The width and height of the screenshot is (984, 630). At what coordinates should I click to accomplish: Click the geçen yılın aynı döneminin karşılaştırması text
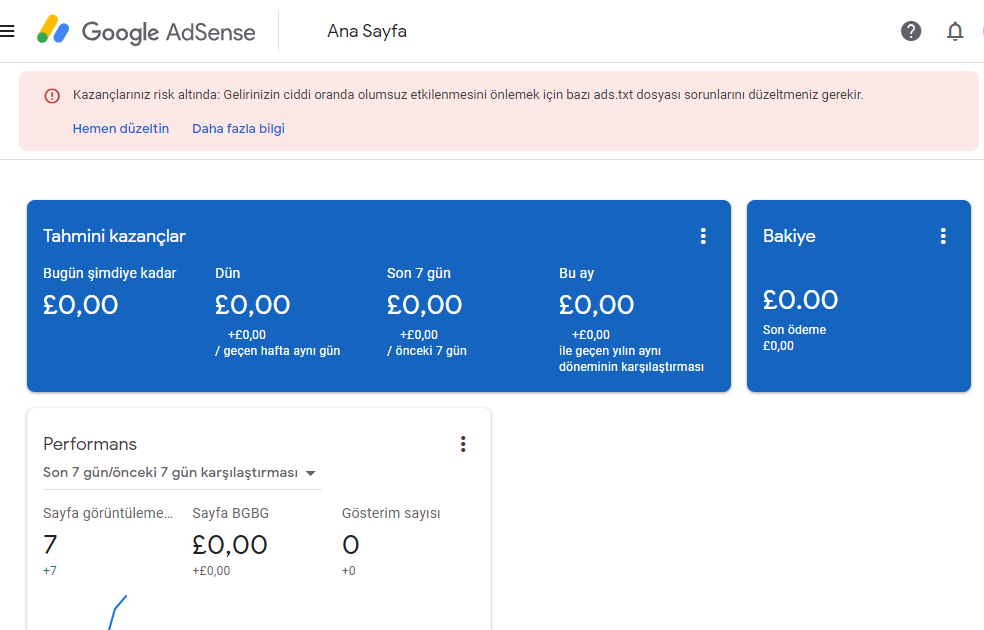click(x=631, y=359)
